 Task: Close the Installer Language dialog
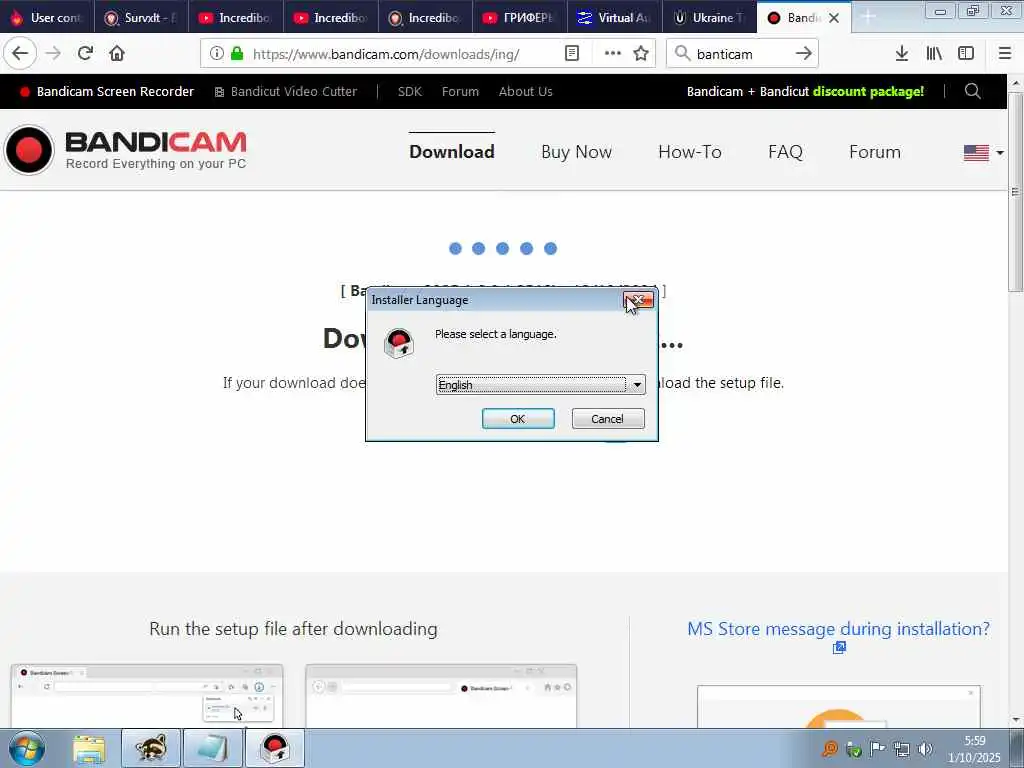pyautogui.click(x=638, y=300)
